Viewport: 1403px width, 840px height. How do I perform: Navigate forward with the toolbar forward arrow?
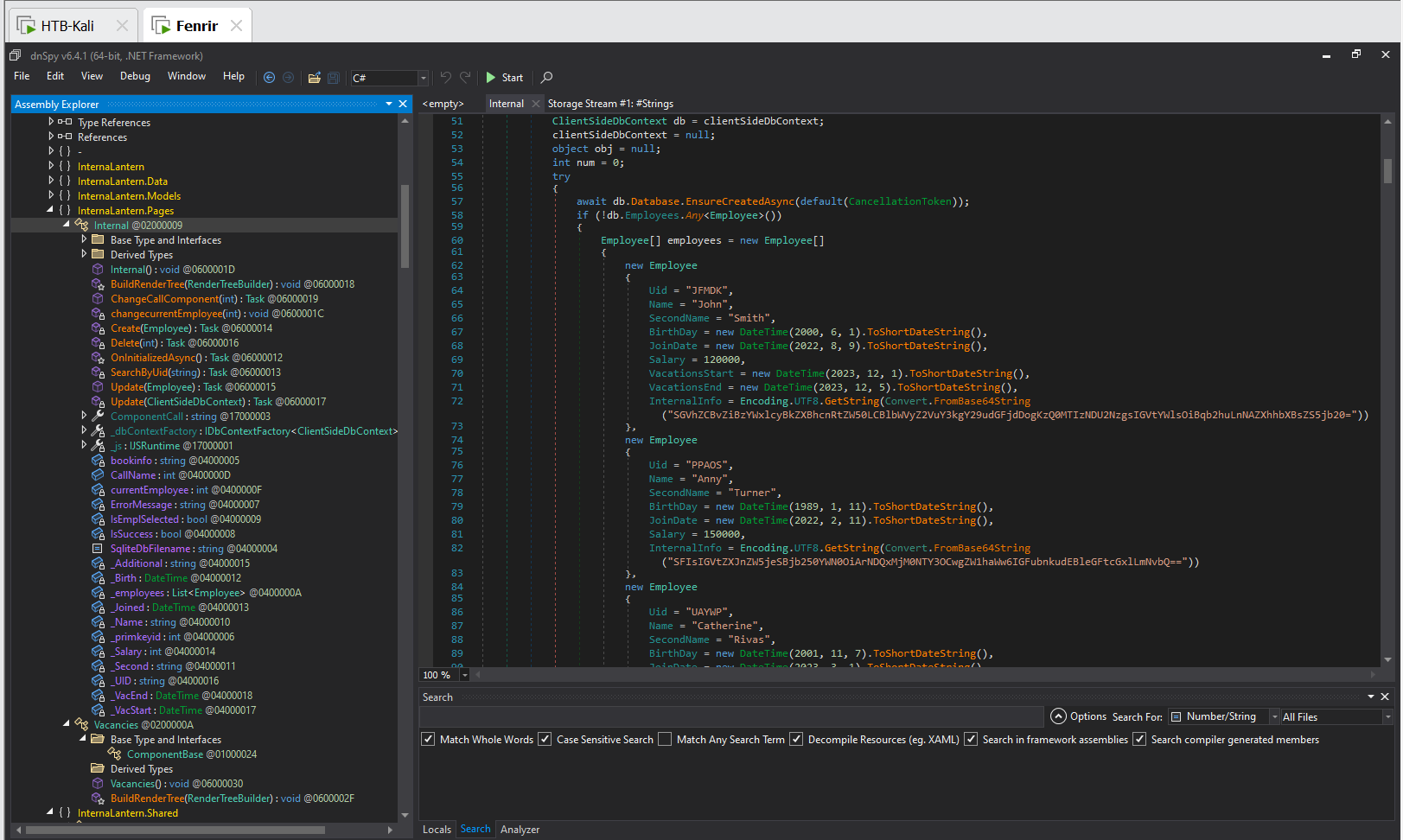pos(289,78)
